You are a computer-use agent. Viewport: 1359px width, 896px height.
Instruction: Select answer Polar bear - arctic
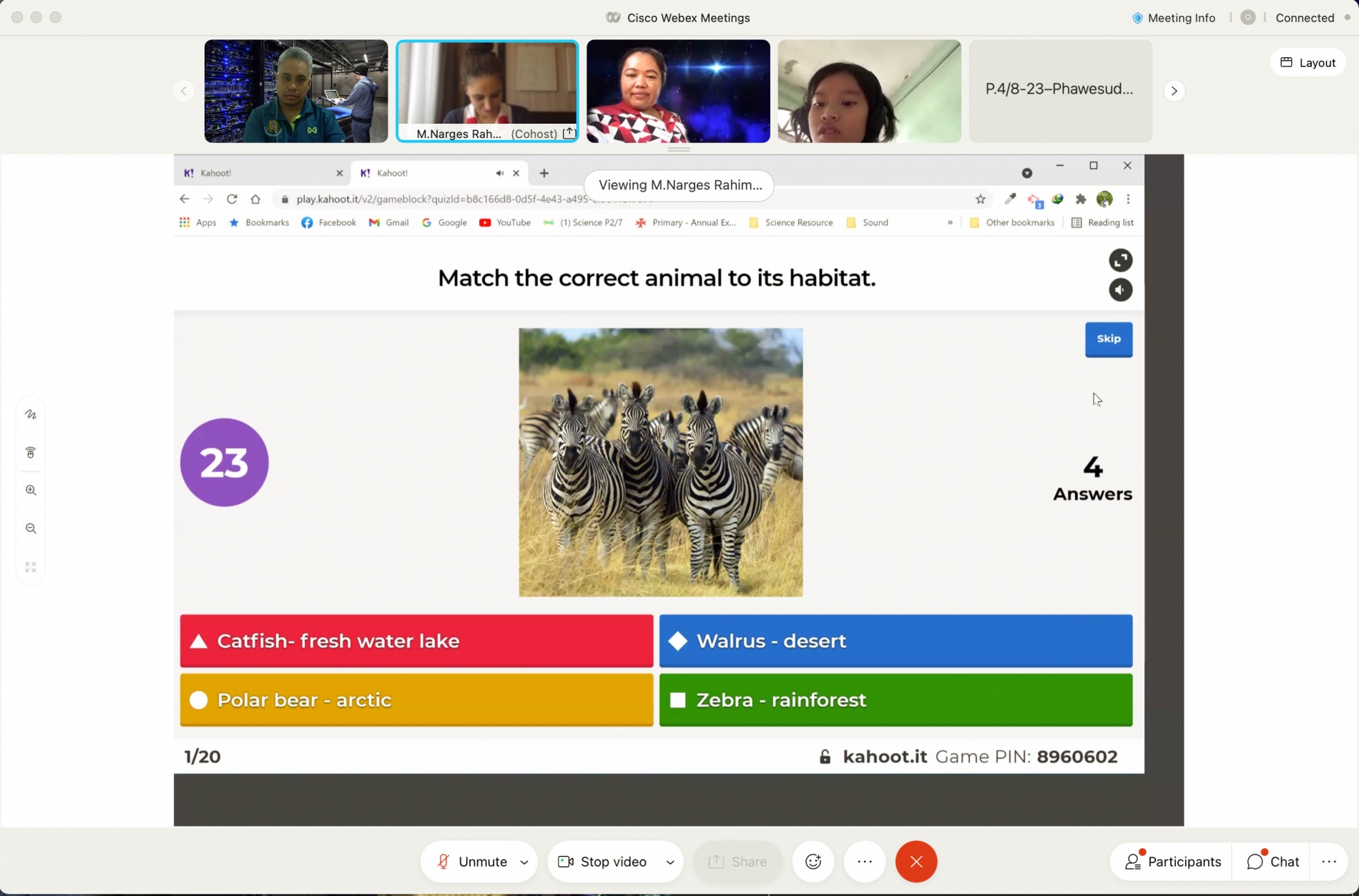416,700
